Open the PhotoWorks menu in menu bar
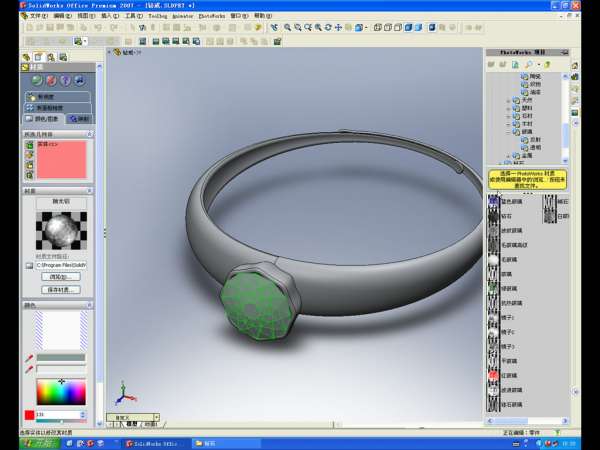The width and height of the screenshot is (600, 450). [x=211, y=17]
